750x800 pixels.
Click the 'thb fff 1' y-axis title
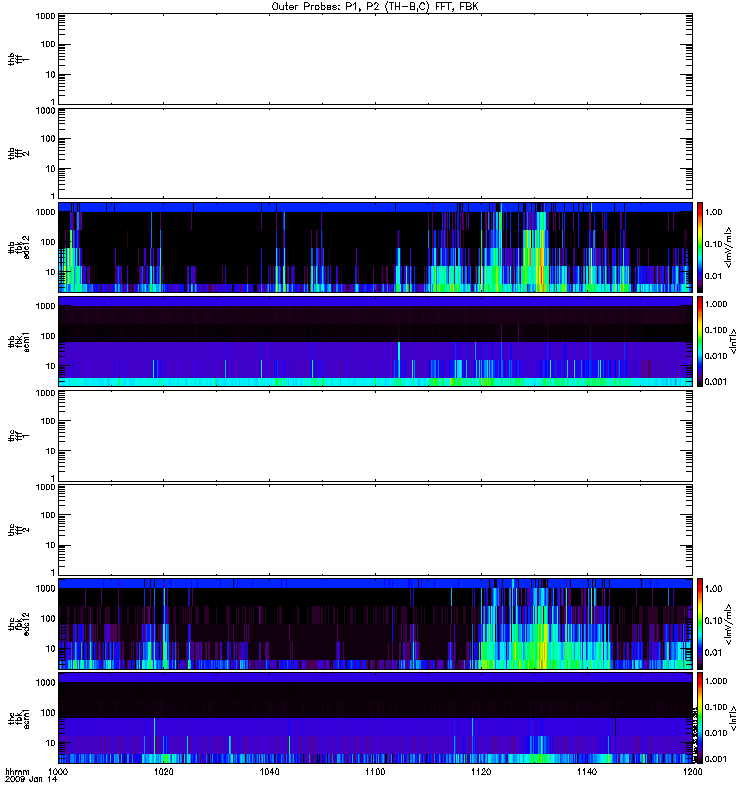tap(18, 59)
